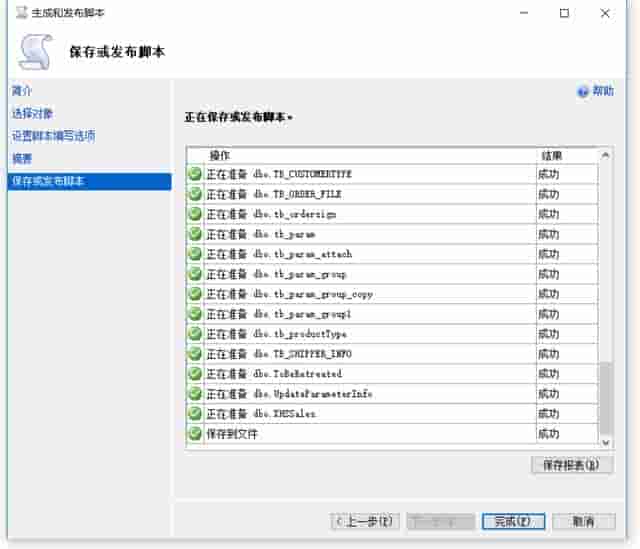Click the list scrollbar down arrow
This screenshot has width=640, height=549.
pyautogui.click(x=605, y=442)
